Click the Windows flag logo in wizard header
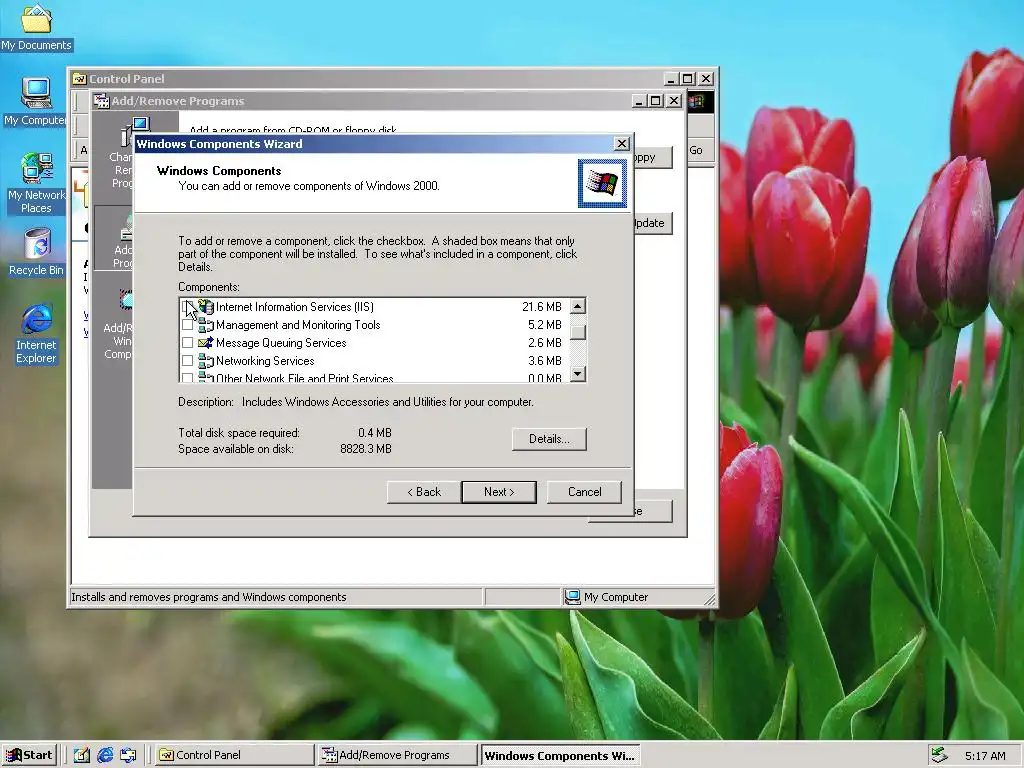This screenshot has height=768, width=1024. click(x=602, y=184)
